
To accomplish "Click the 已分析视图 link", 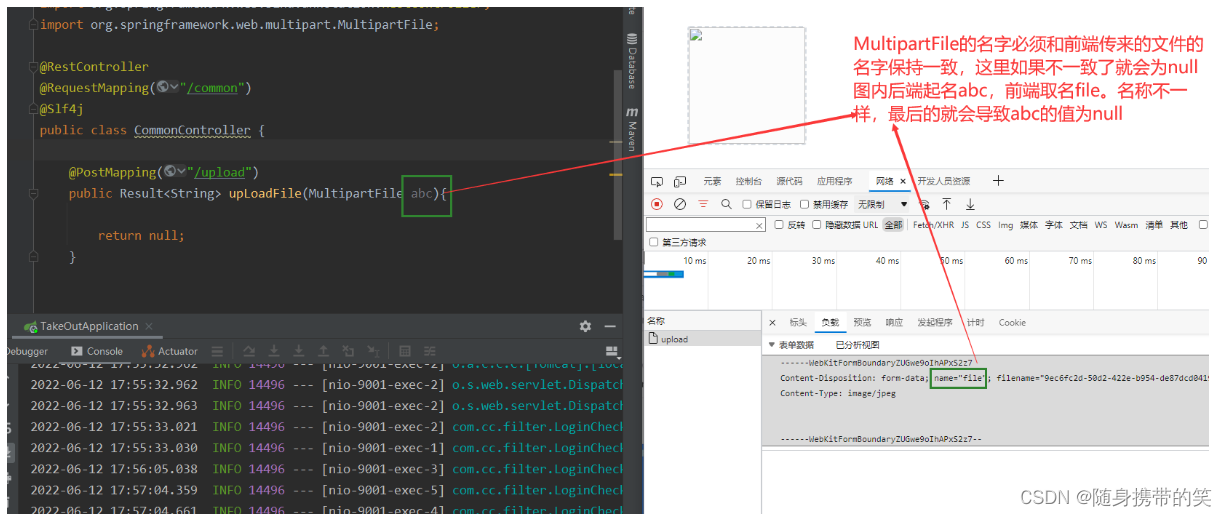I will click(x=857, y=344).
